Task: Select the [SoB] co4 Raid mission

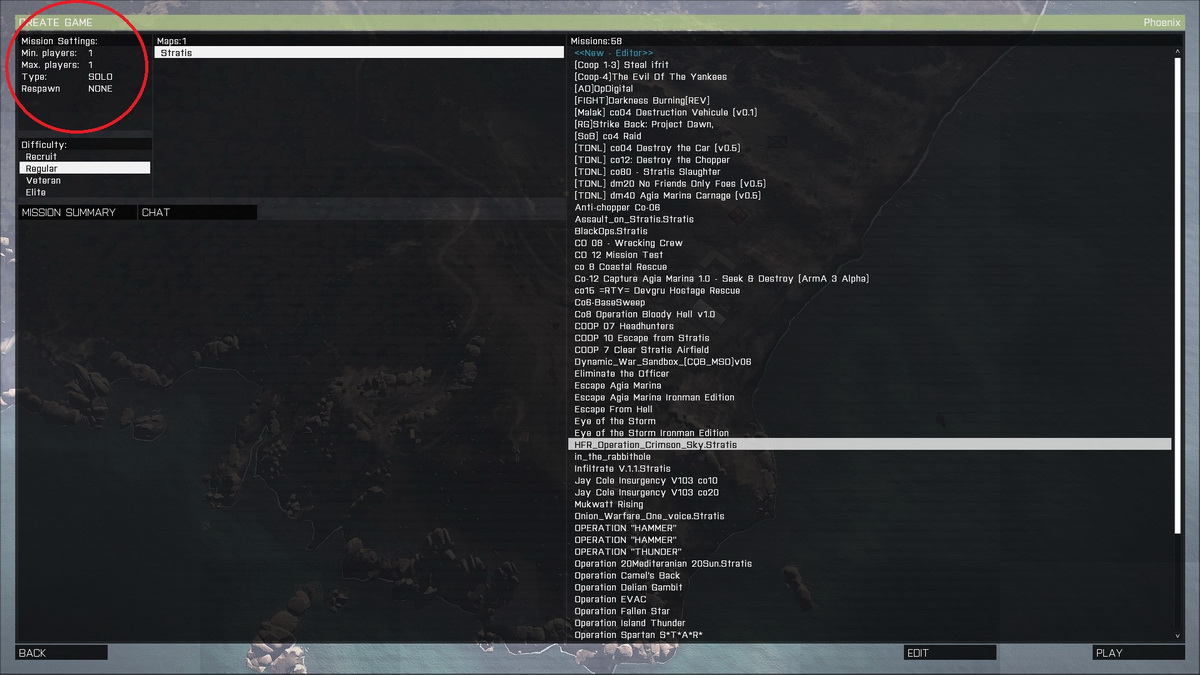Action: 611,135
